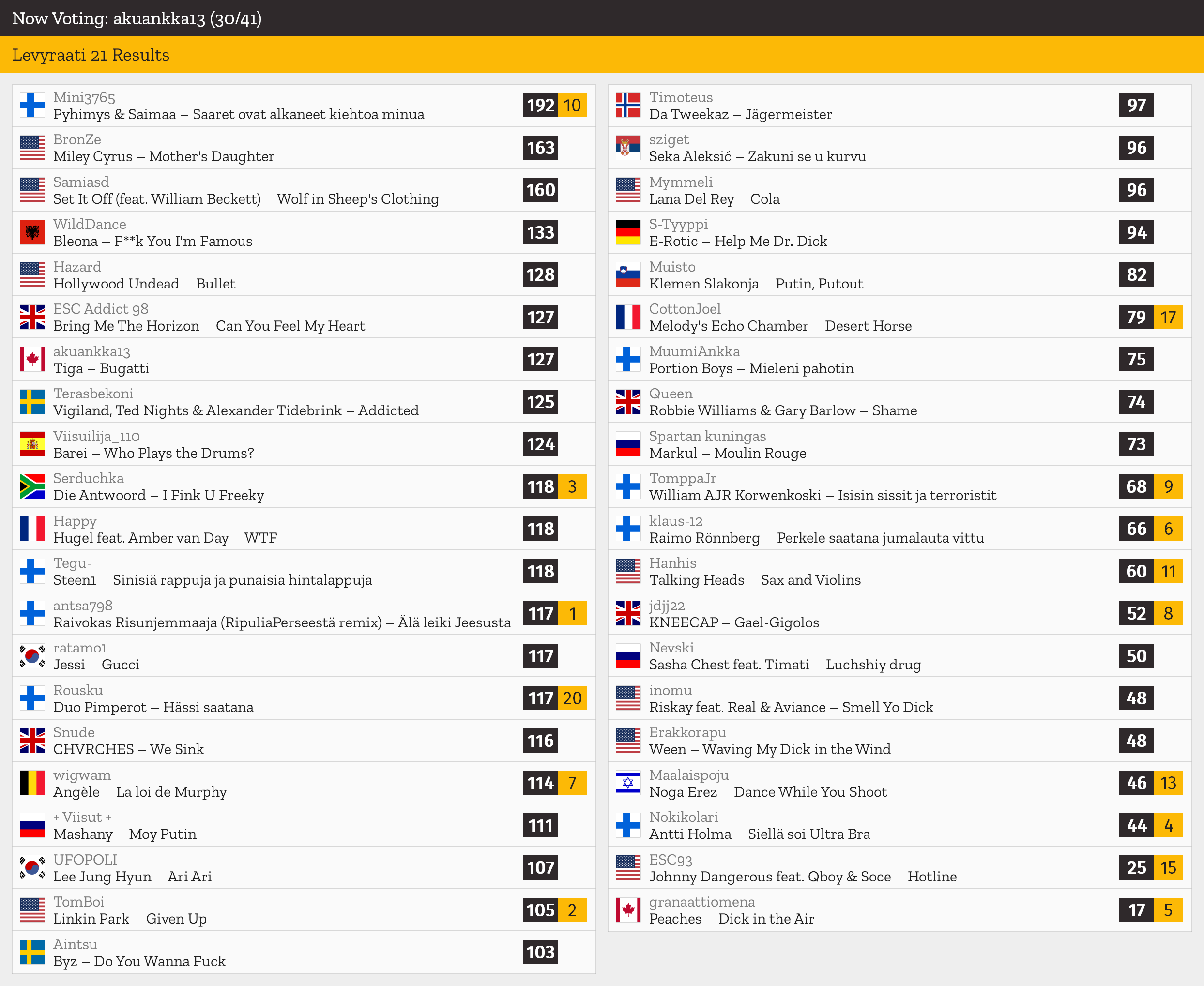Viewport: 1204px width, 986px height.
Task: Click the Now Voting: akuankka13 header text
Action: coord(137,18)
